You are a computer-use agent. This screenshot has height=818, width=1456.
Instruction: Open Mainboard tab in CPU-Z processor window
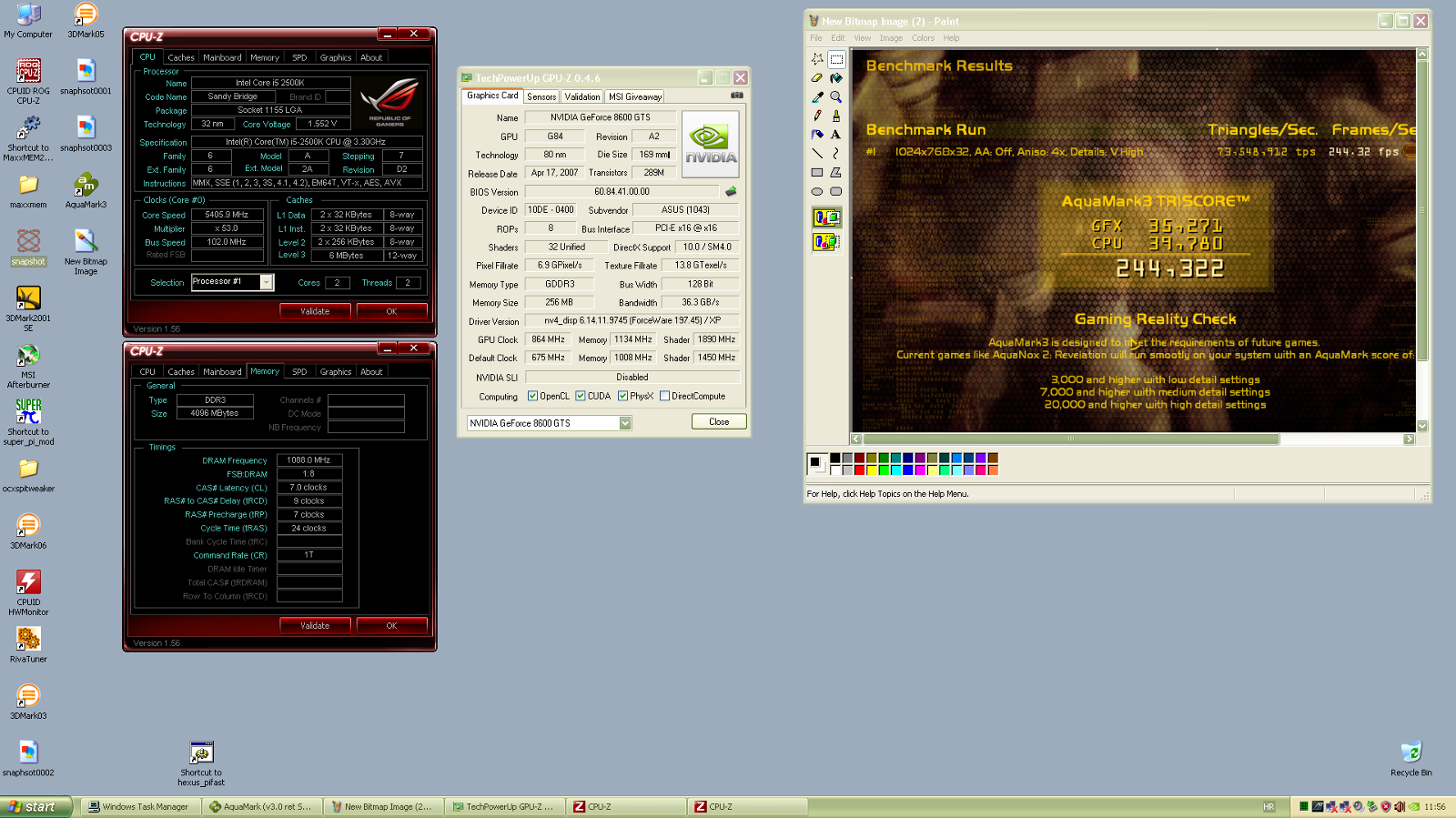pos(222,57)
